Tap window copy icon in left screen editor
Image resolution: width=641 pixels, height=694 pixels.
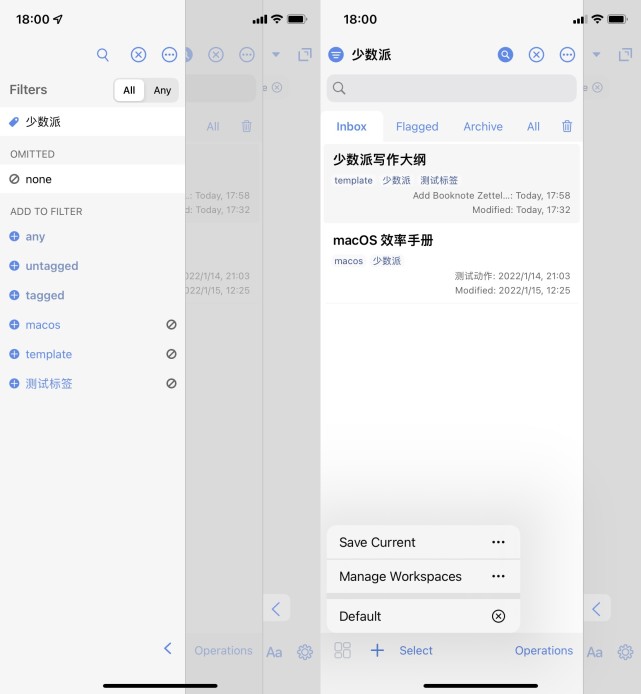(305, 55)
